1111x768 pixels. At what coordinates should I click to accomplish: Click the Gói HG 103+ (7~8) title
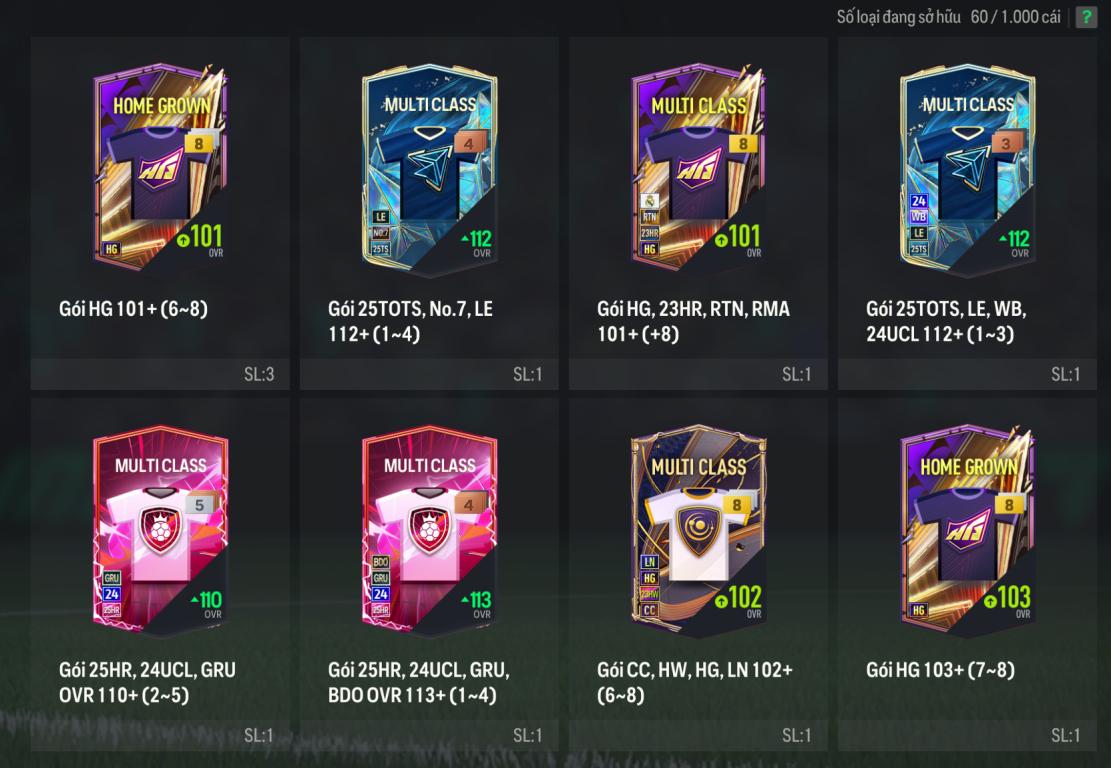pos(940,670)
